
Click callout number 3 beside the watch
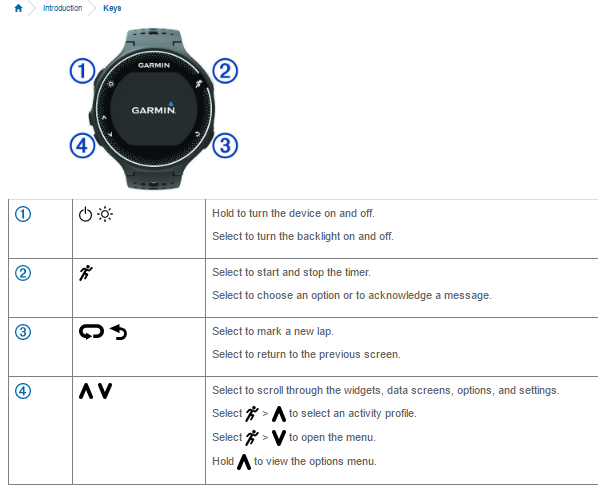click(225, 145)
